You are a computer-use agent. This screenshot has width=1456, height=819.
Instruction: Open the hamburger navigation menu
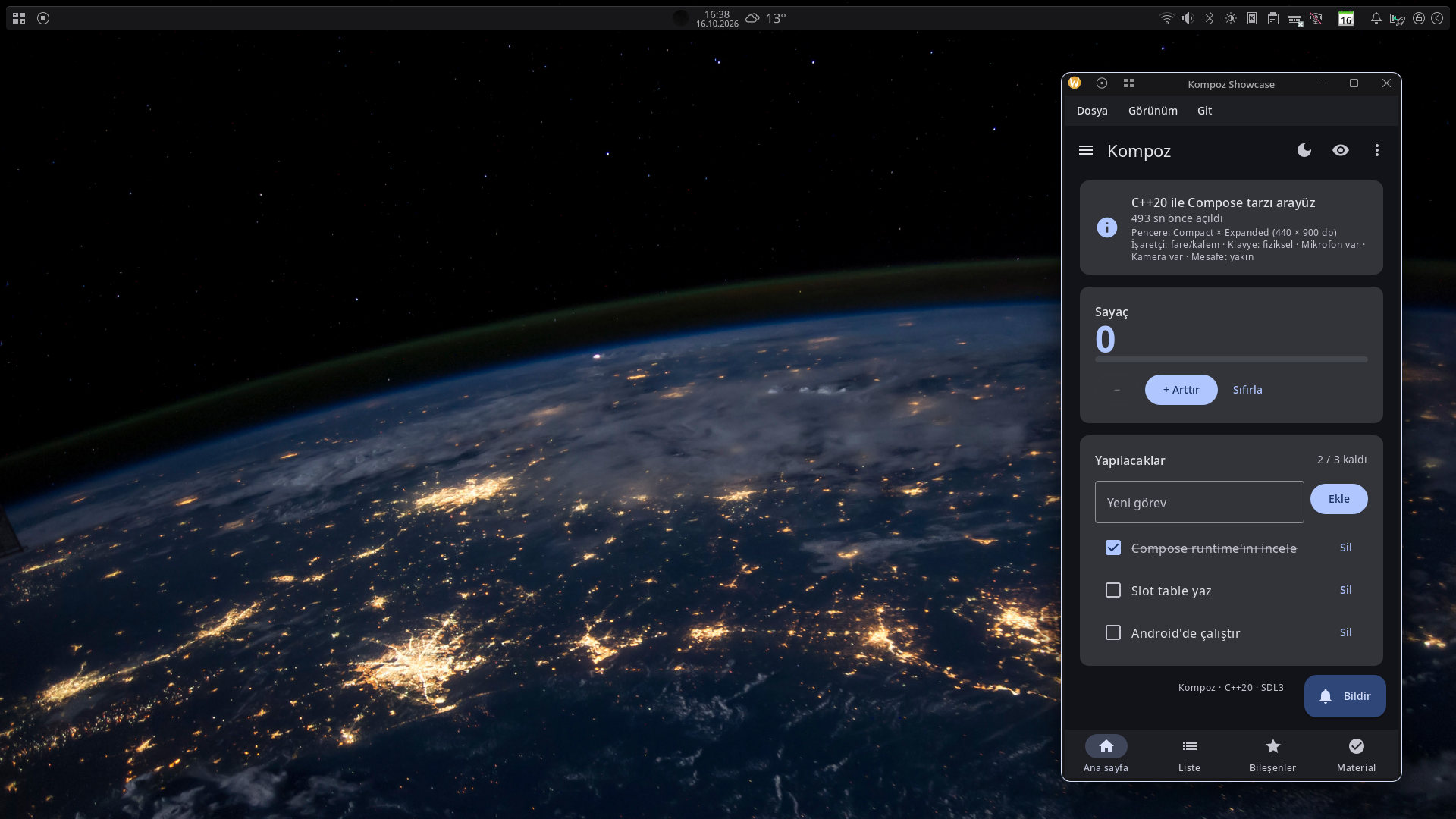click(x=1086, y=150)
